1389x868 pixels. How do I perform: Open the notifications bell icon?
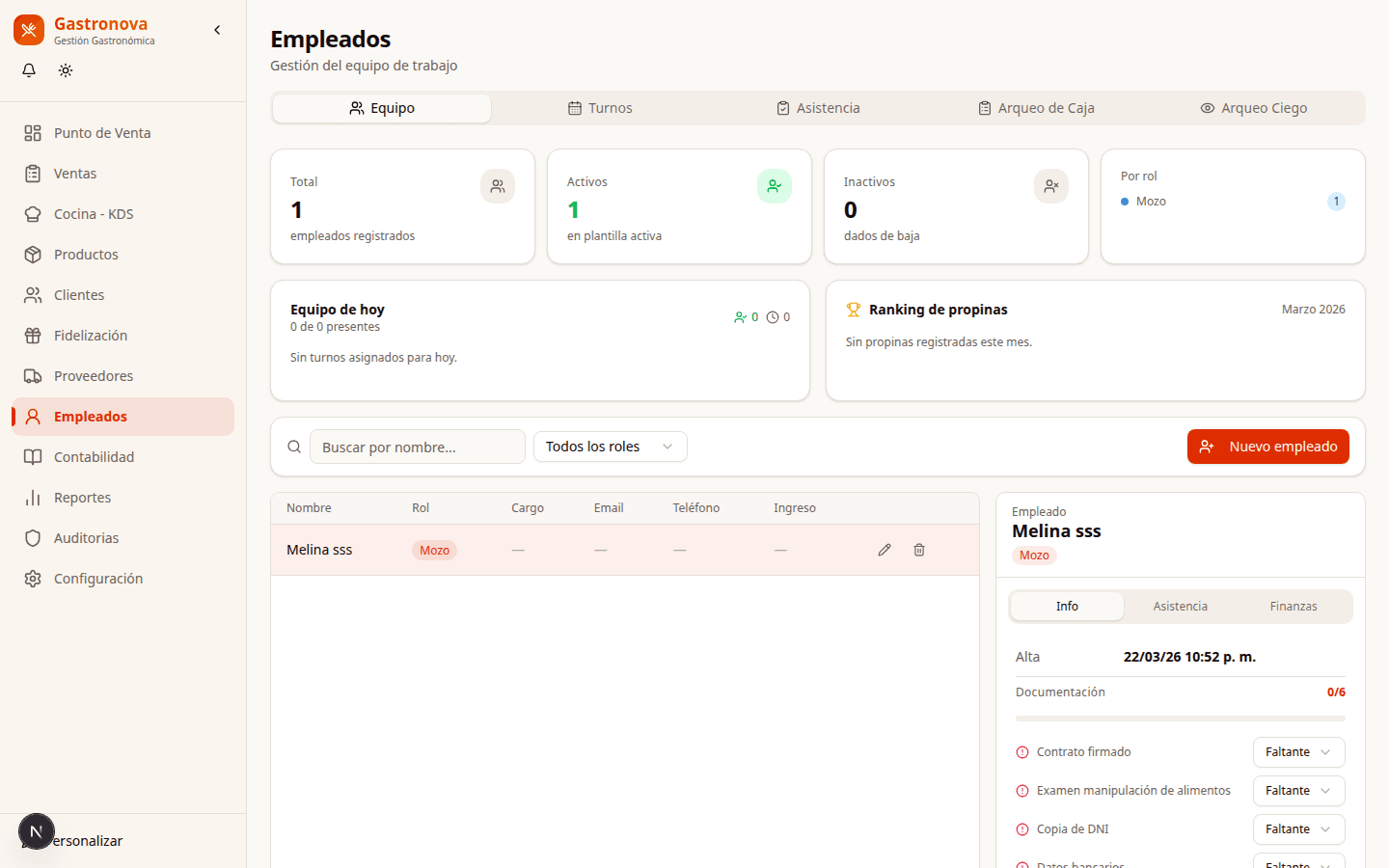[x=29, y=70]
